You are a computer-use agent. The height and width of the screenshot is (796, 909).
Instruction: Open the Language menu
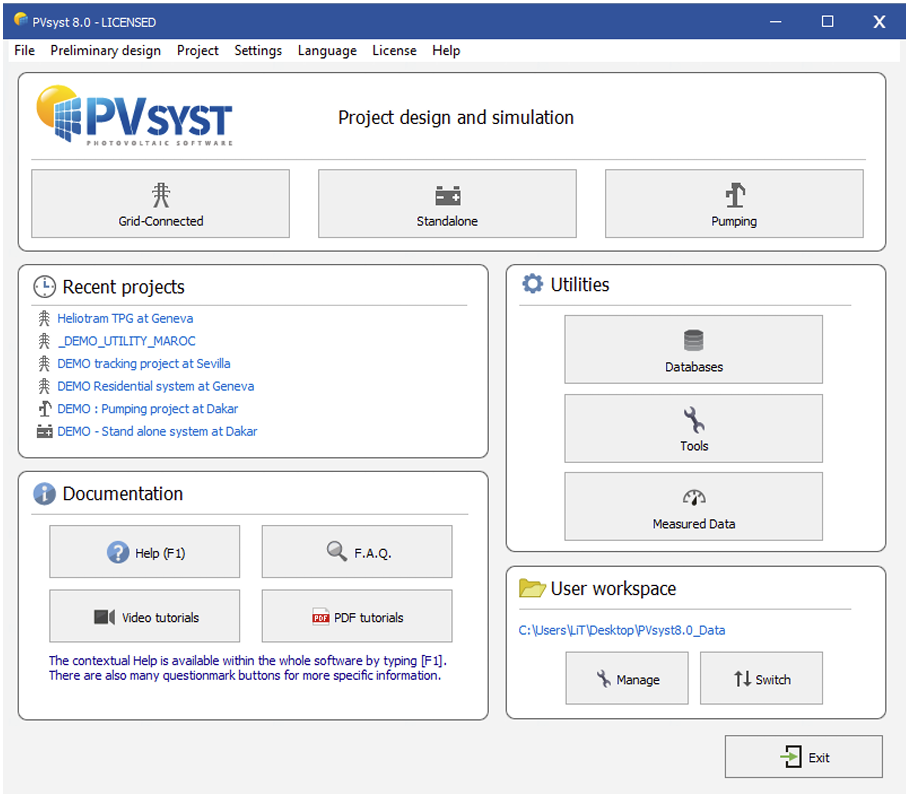point(327,50)
